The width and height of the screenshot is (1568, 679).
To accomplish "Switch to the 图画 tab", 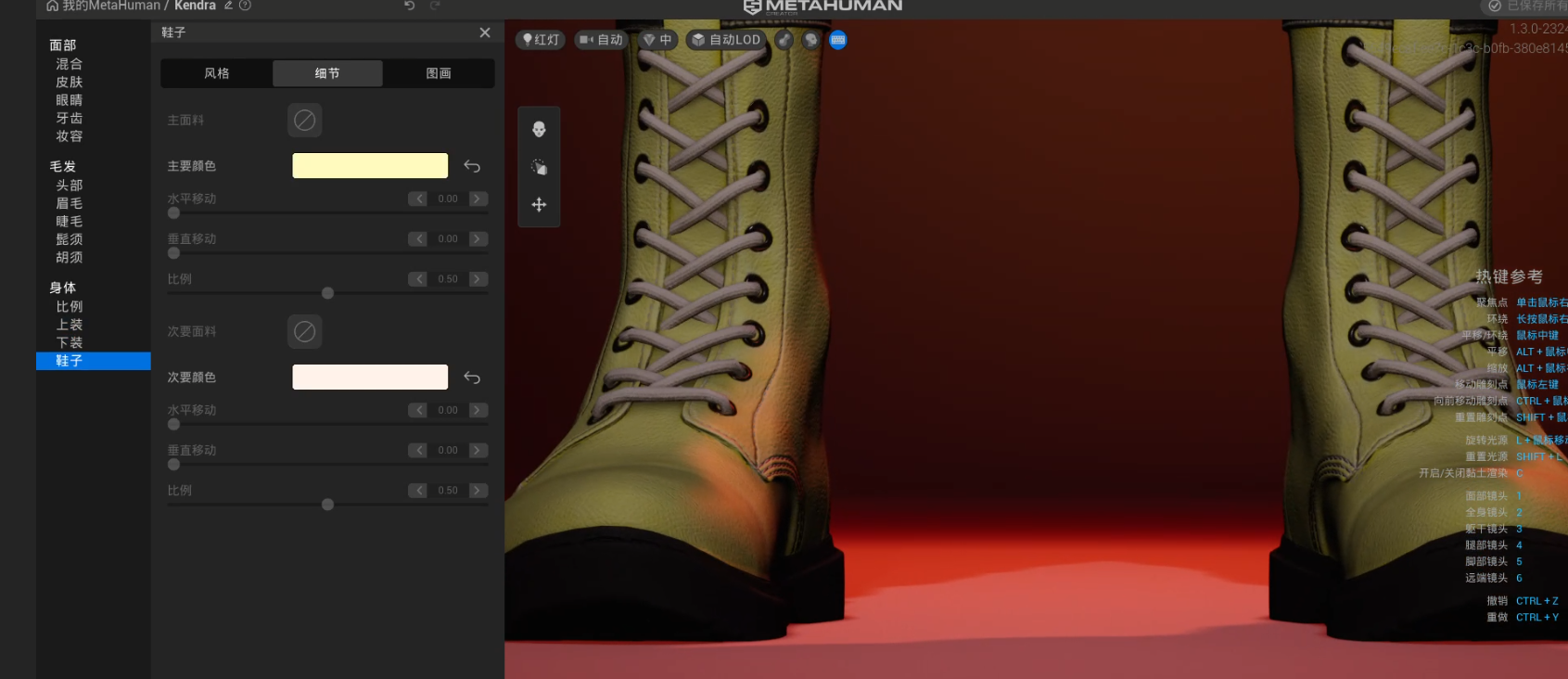I will [439, 73].
